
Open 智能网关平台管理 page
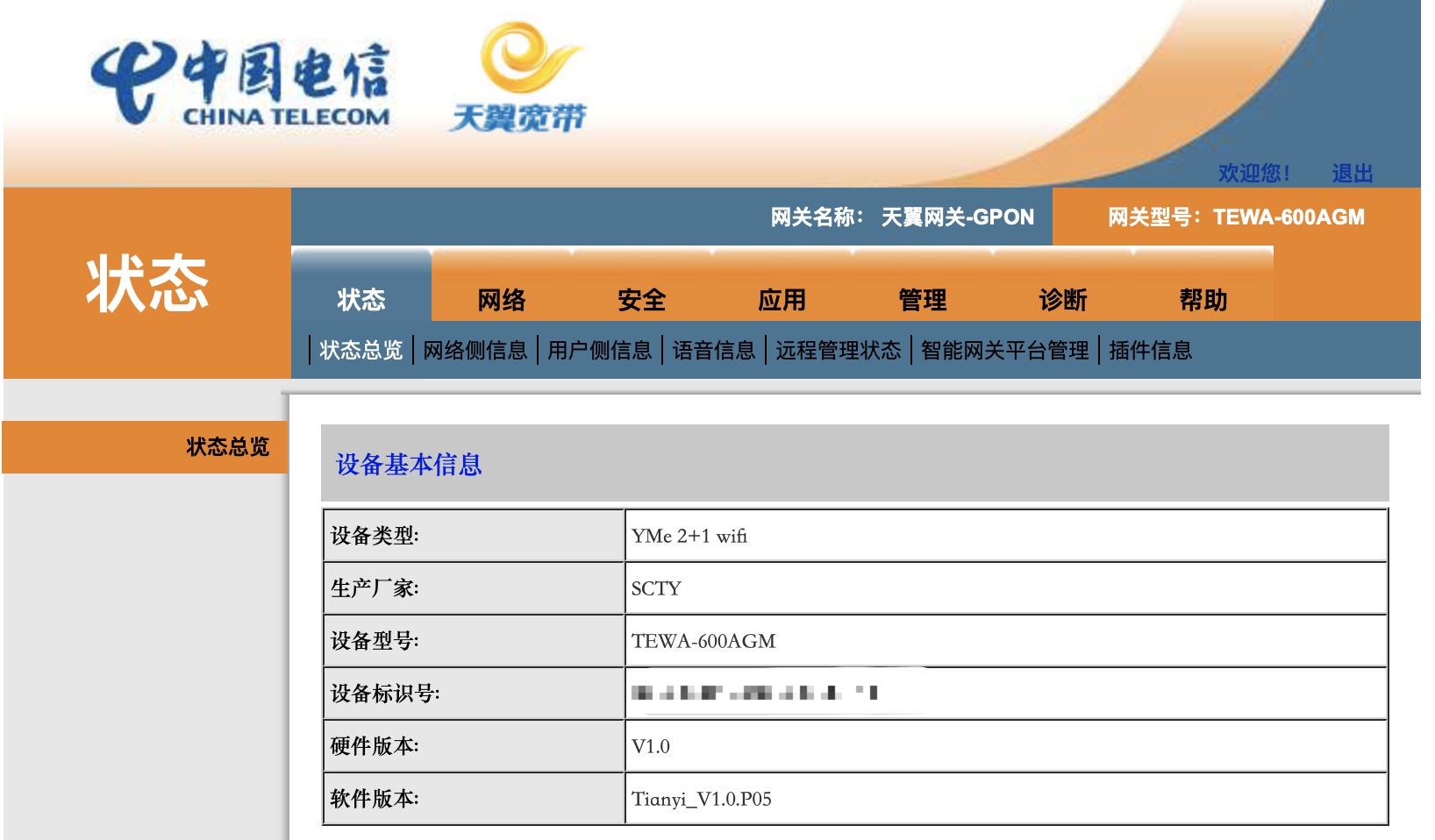(1005, 350)
